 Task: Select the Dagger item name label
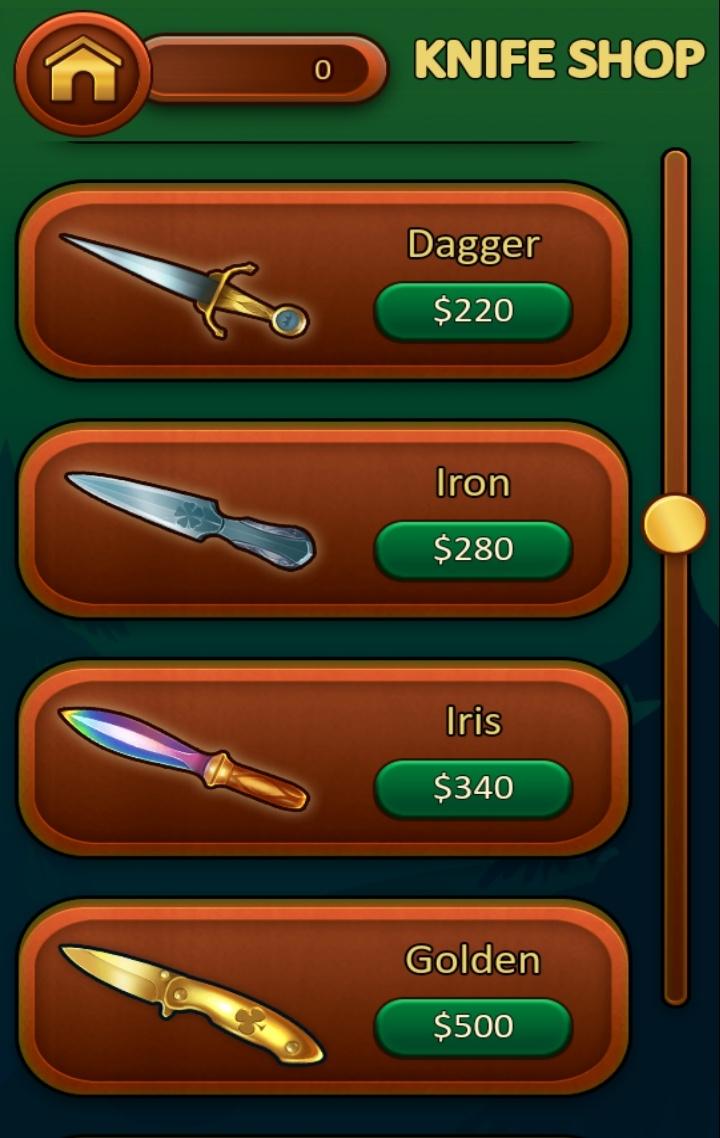point(473,245)
